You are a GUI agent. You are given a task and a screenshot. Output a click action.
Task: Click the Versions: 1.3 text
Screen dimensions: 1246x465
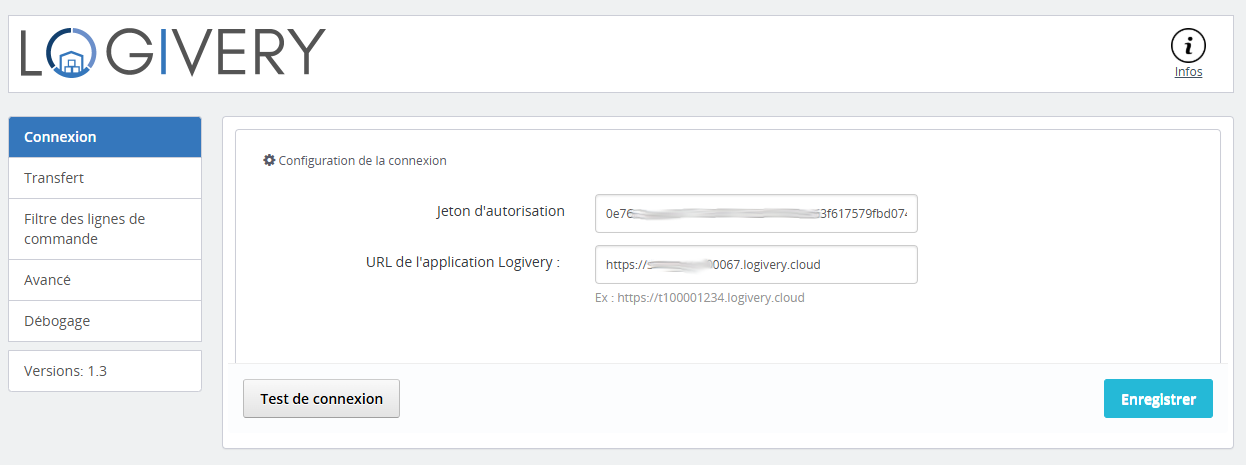click(65, 371)
